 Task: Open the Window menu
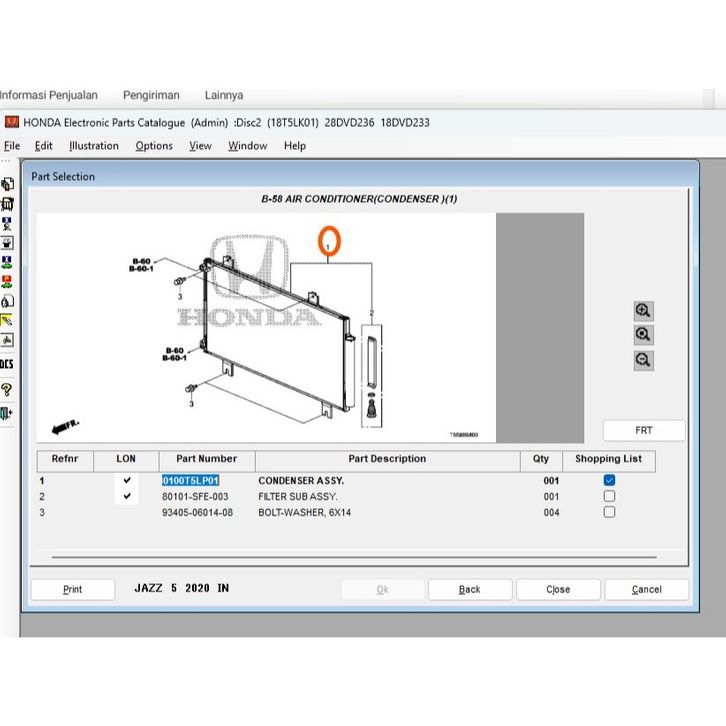[x=247, y=146]
